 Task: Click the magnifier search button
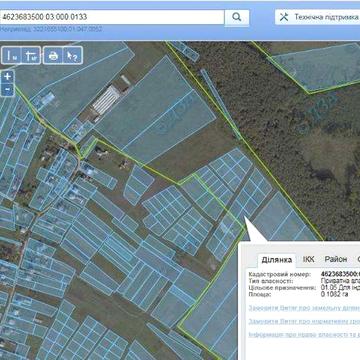pyautogui.click(x=237, y=17)
